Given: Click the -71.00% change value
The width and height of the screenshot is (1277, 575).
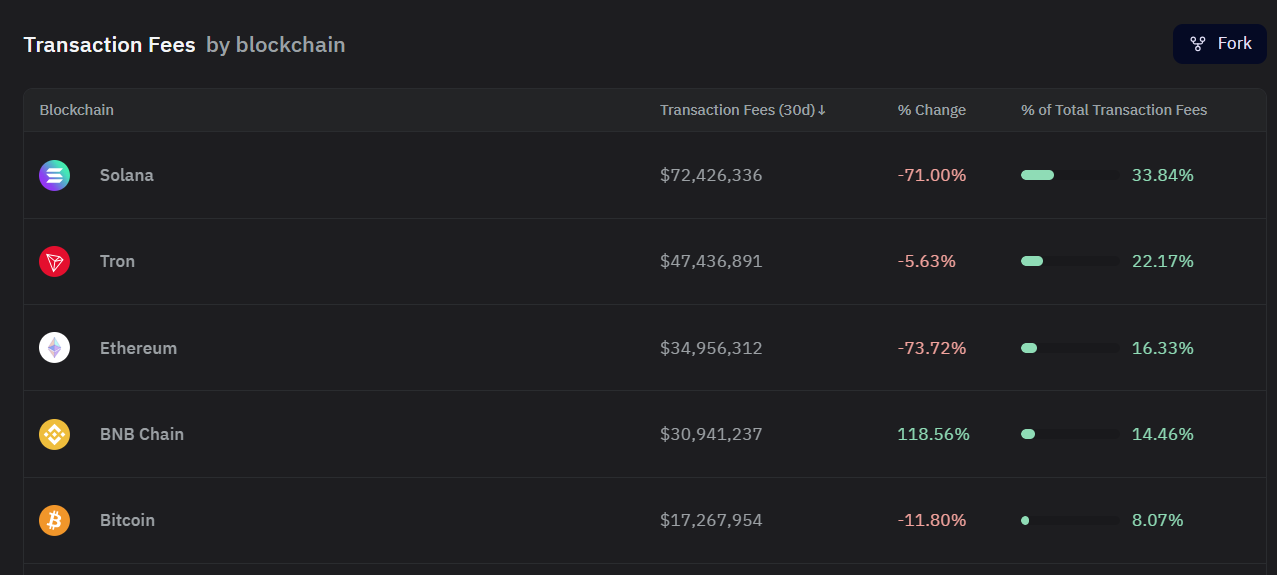Looking at the screenshot, I should pos(932,175).
